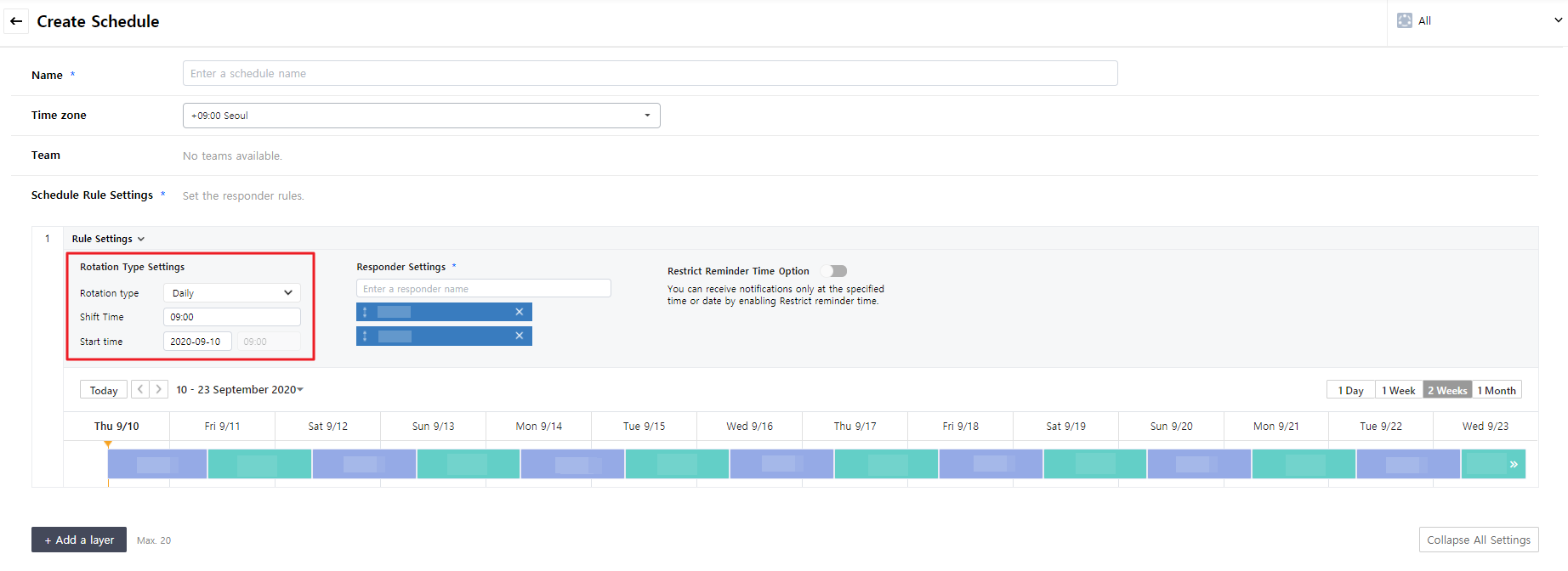The width and height of the screenshot is (1568, 571).
Task: Click the Today button
Action: 104,390
